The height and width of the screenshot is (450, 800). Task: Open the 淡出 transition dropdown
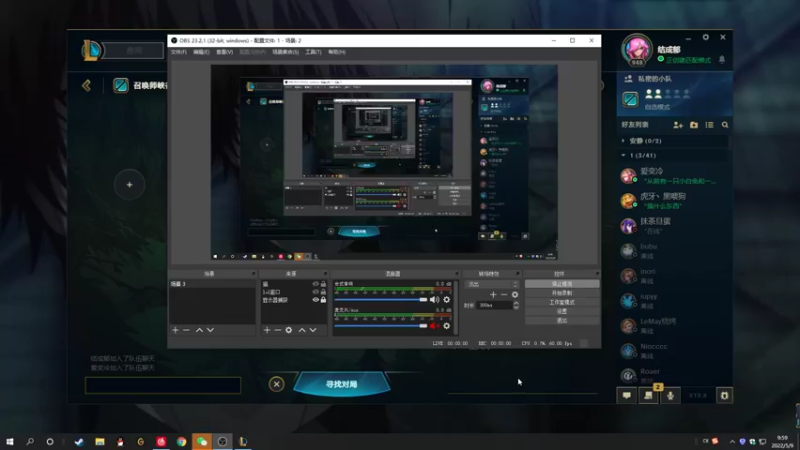click(493, 284)
